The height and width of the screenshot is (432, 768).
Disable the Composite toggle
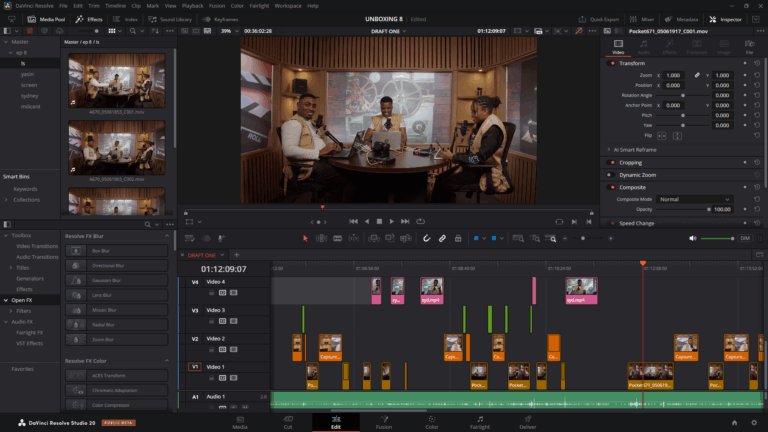(x=611, y=187)
